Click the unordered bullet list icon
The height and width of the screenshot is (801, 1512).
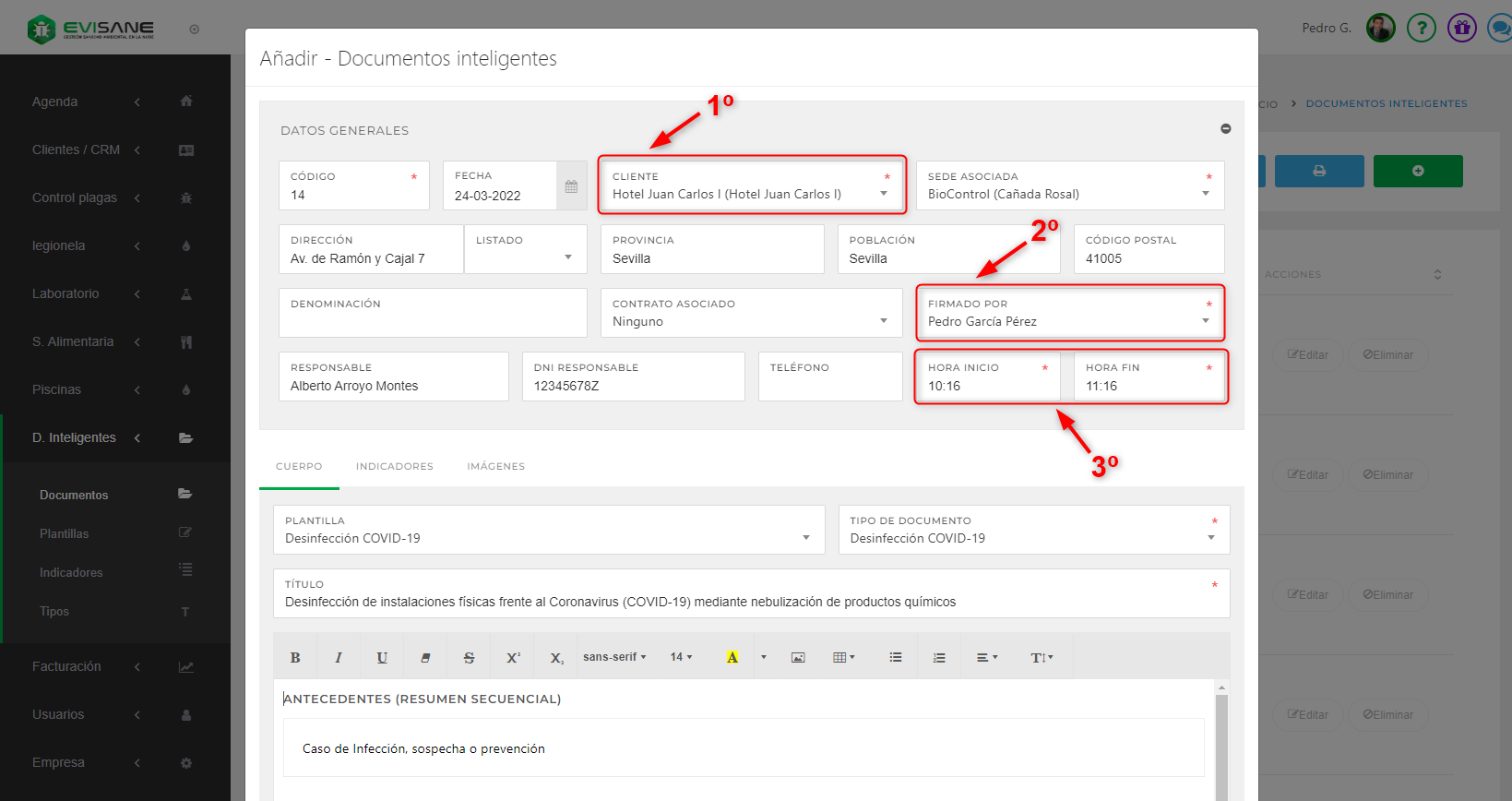point(896,658)
